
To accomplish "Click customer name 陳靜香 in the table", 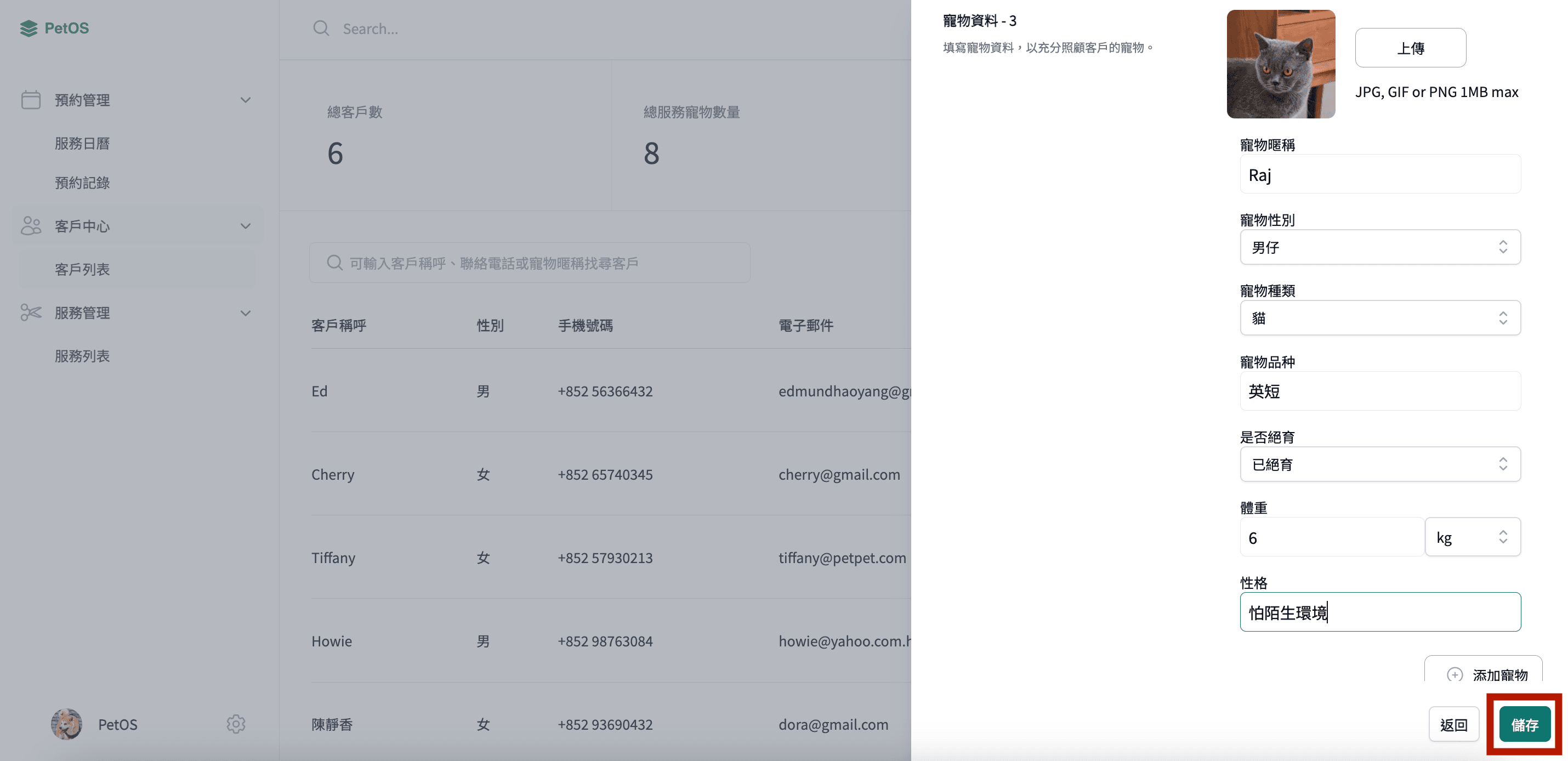I will tap(332, 724).
